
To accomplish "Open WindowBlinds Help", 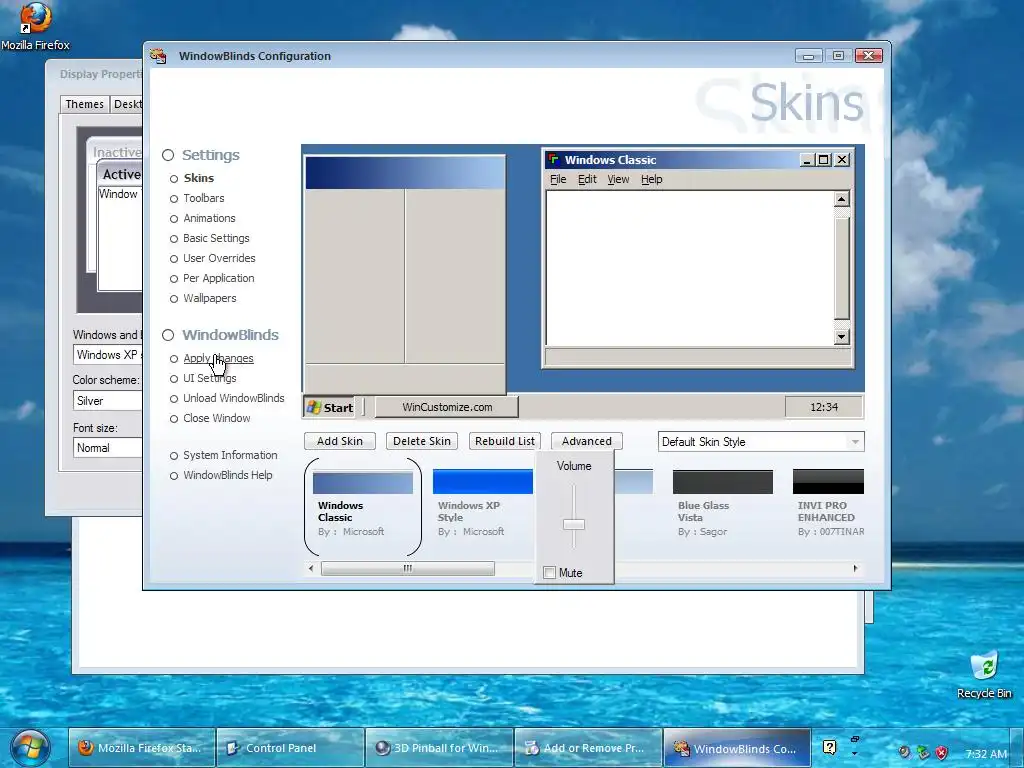I will pyautogui.click(x=228, y=475).
